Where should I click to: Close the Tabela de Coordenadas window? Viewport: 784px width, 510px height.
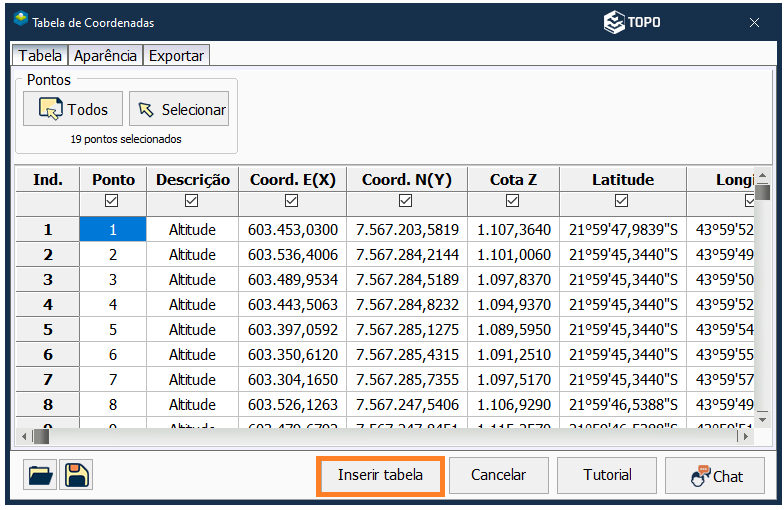click(x=754, y=22)
